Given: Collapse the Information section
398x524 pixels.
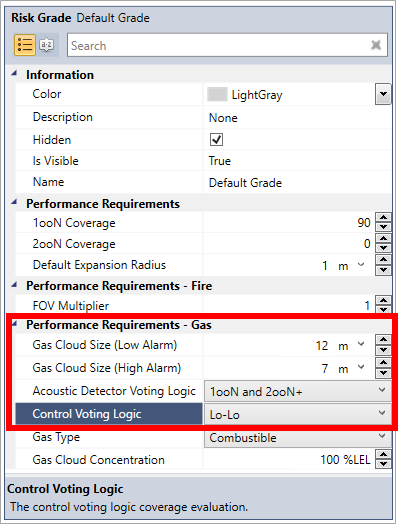Looking at the screenshot, I should [14, 73].
